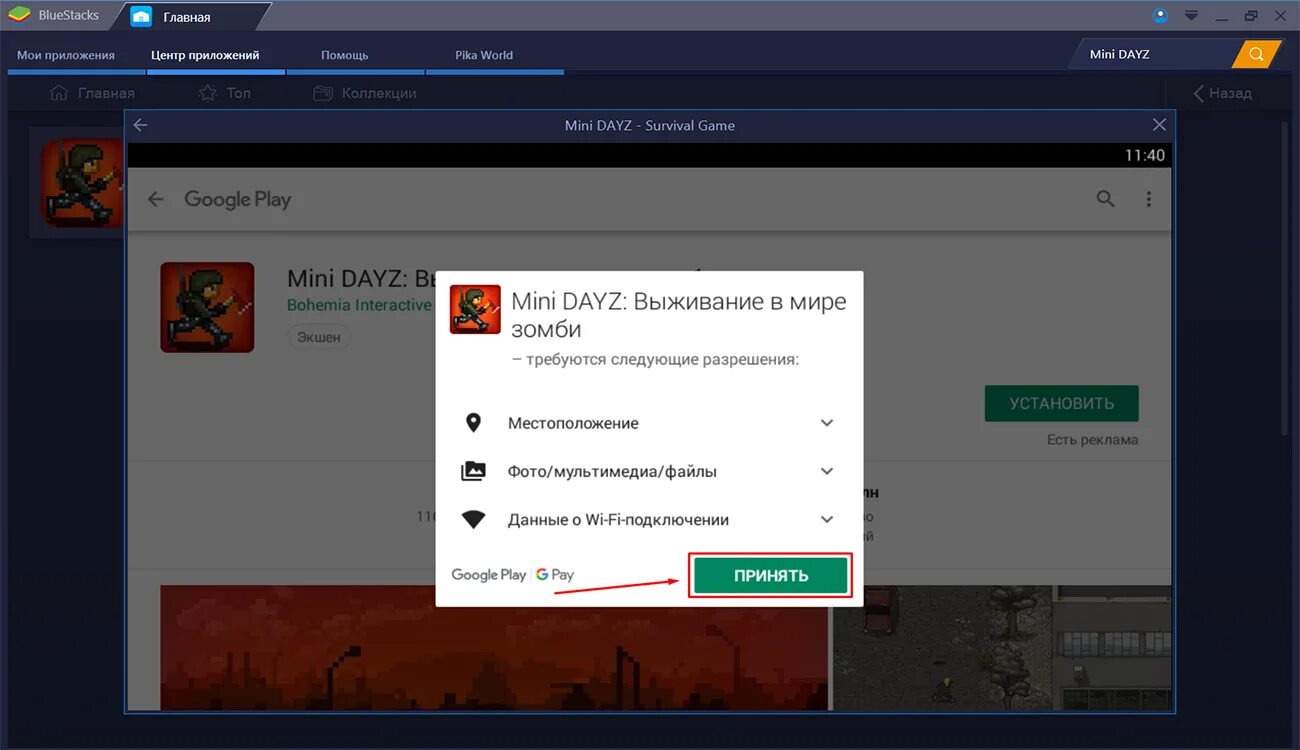Image resolution: width=1300 pixels, height=750 pixels.
Task: Click the Назад back link
Action: [1222, 93]
